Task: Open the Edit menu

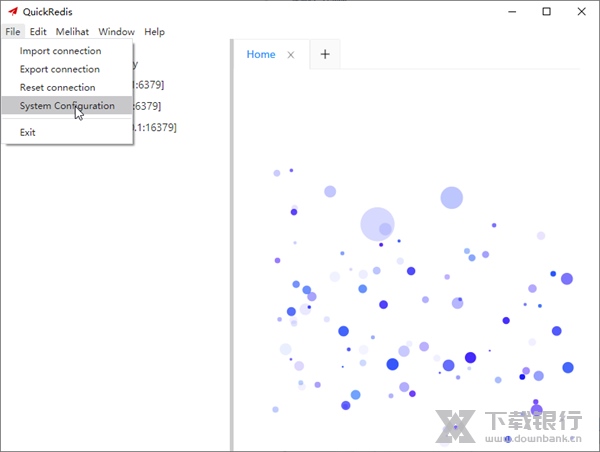Action: [38, 32]
